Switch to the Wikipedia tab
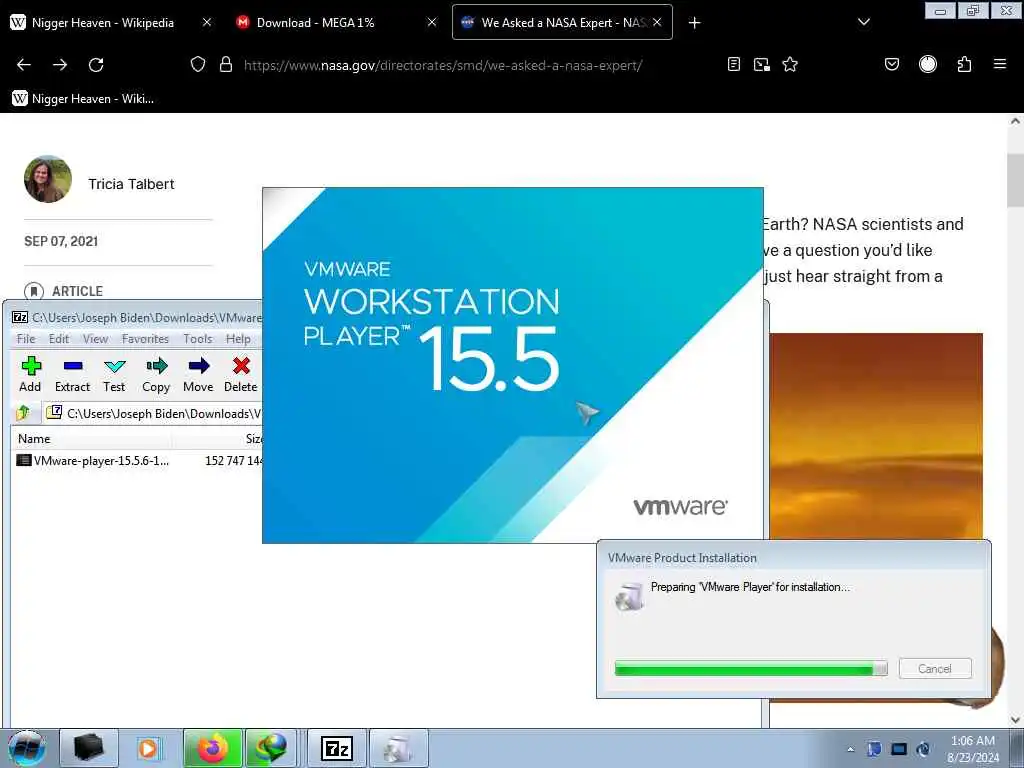 [103, 23]
